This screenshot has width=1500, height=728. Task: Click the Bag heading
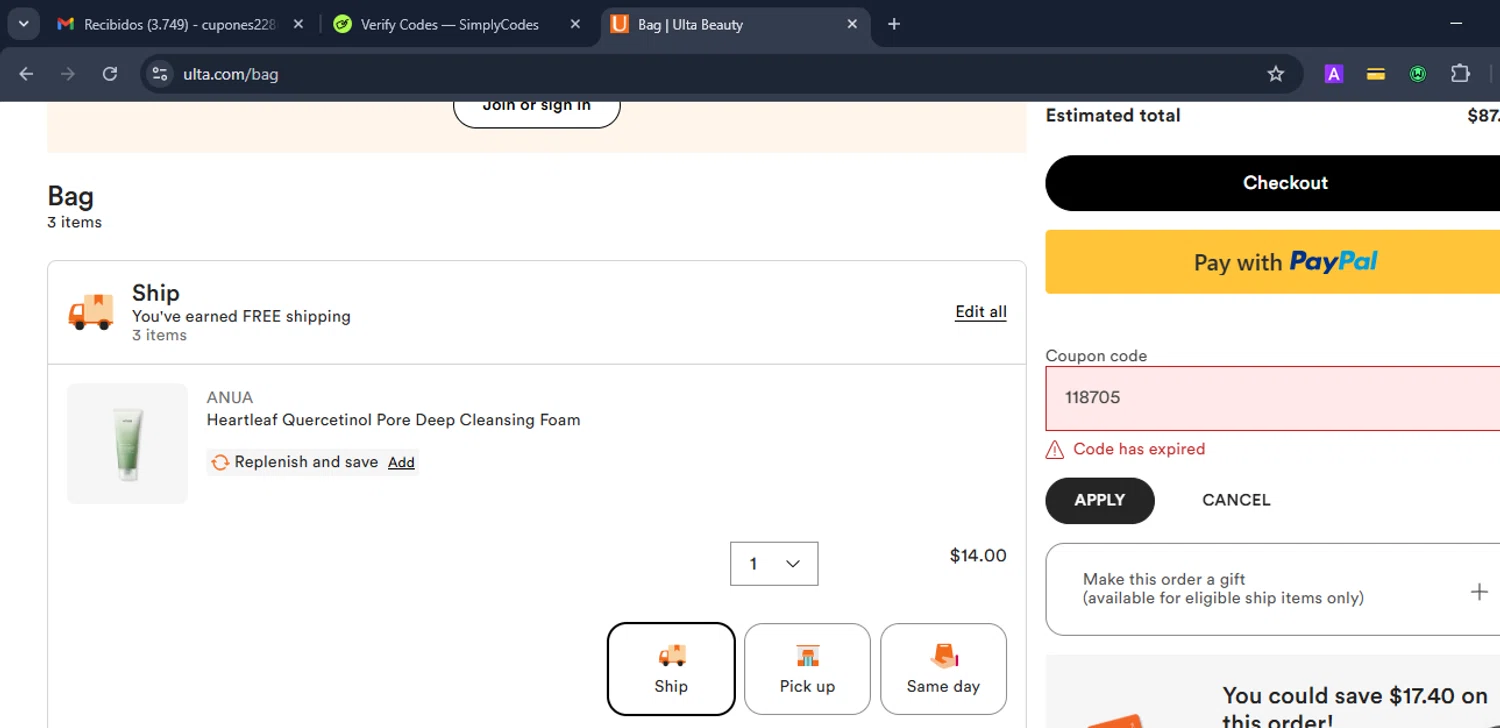pos(70,196)
